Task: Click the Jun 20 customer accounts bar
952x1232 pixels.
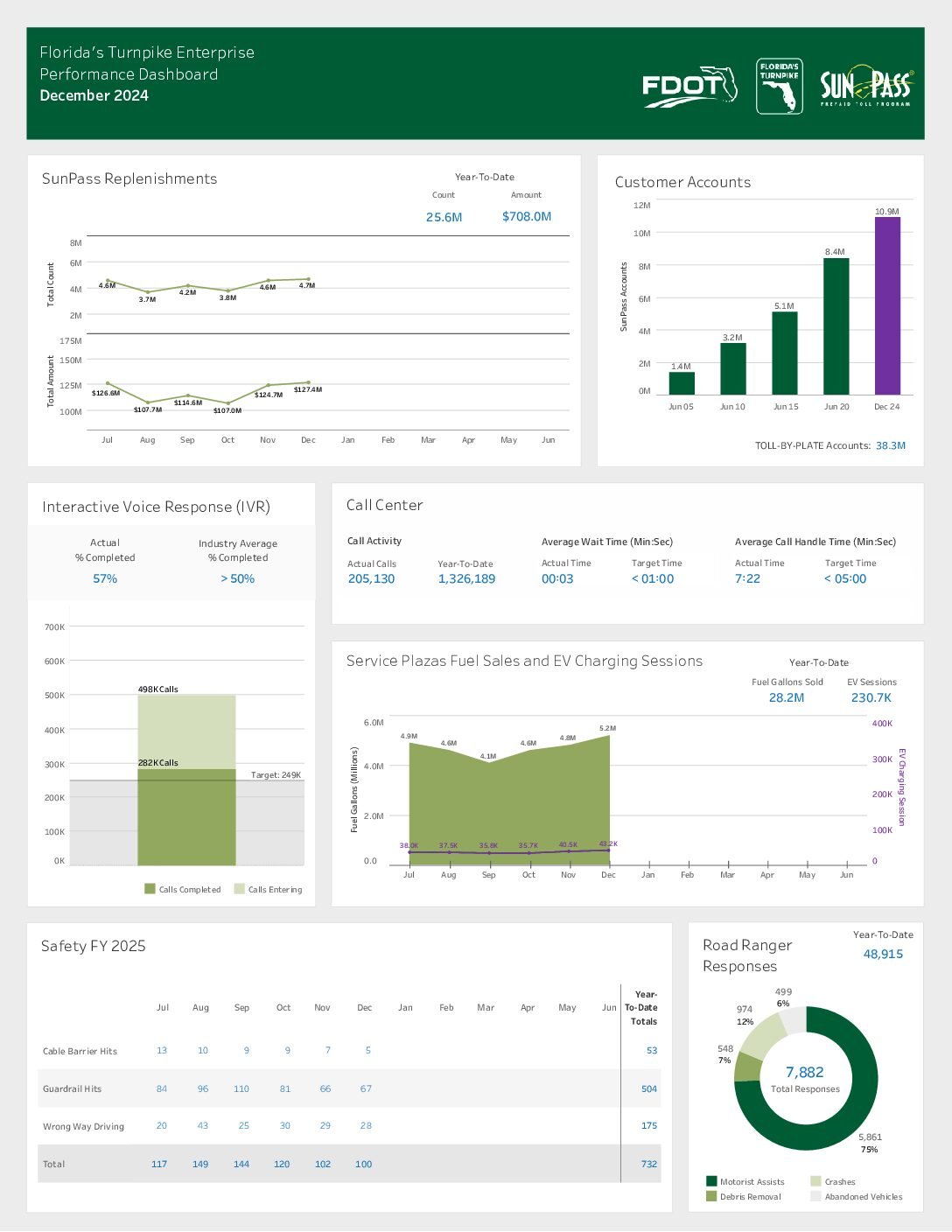Action: [x=836, y=326]
